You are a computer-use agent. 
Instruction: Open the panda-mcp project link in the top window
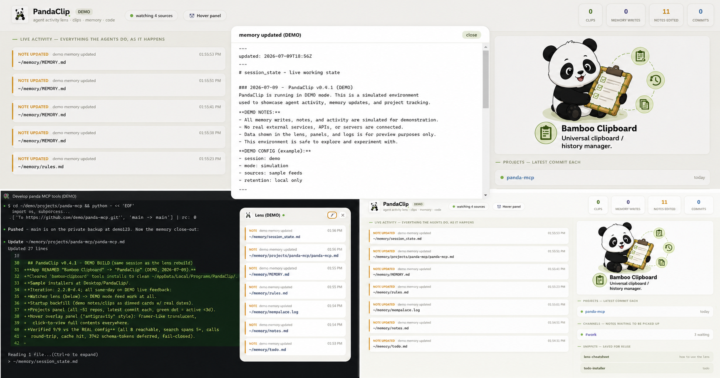coord(520,177)
